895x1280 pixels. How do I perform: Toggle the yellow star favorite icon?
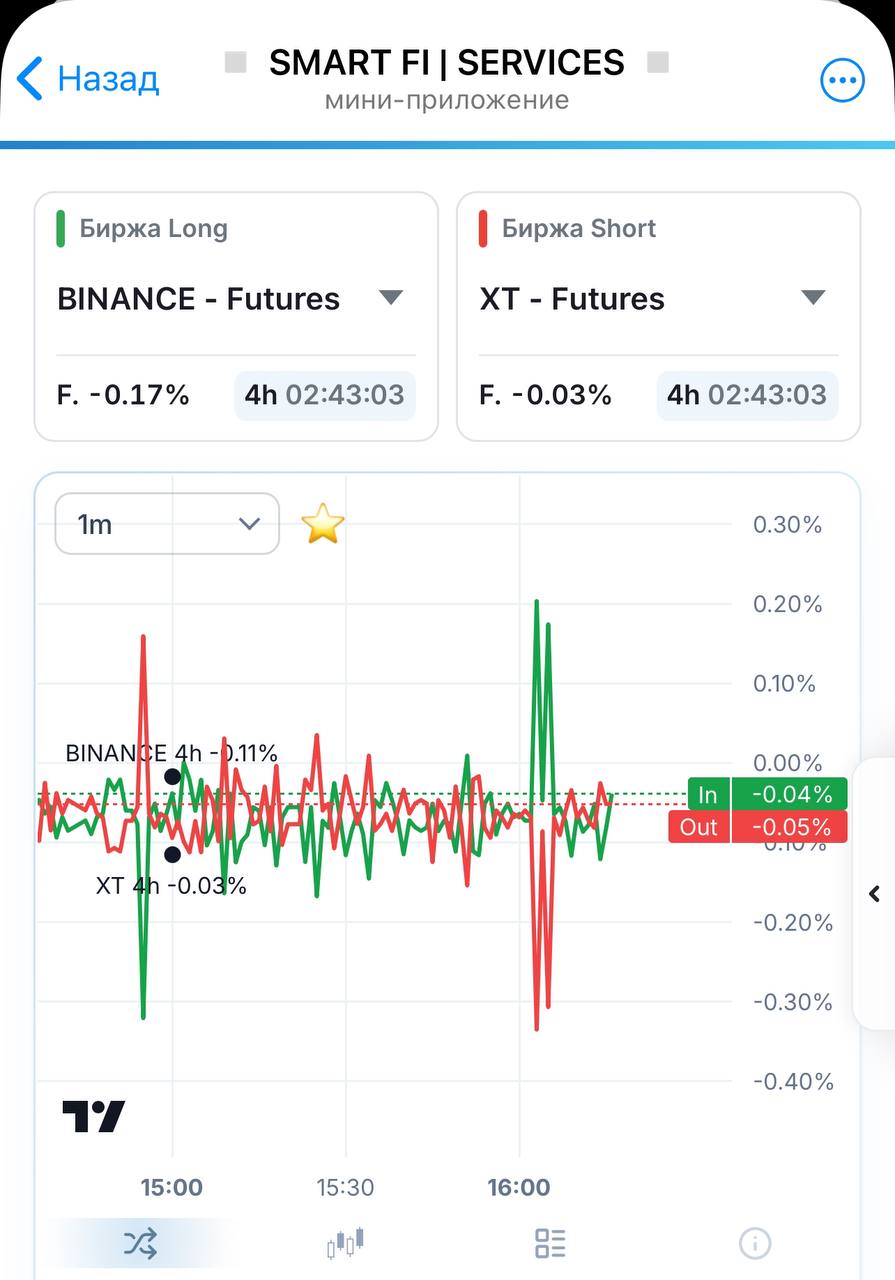(323, 524)
